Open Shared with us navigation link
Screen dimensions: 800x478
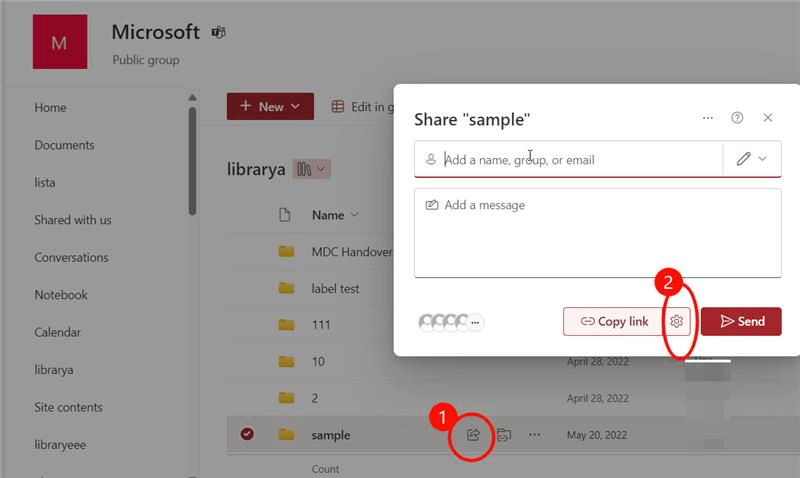coord(73,220)
